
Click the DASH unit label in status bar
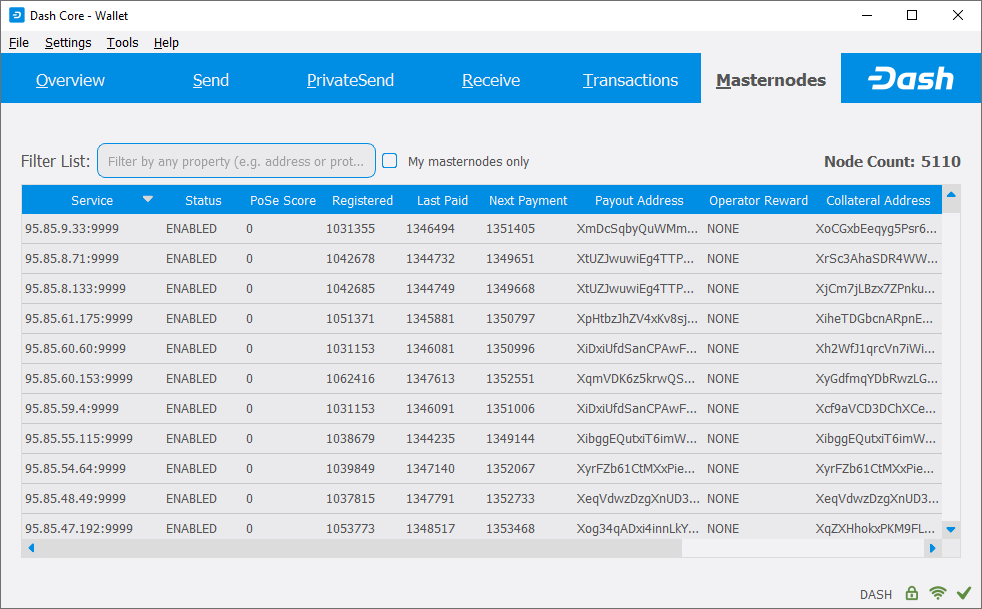click(876, 594)
